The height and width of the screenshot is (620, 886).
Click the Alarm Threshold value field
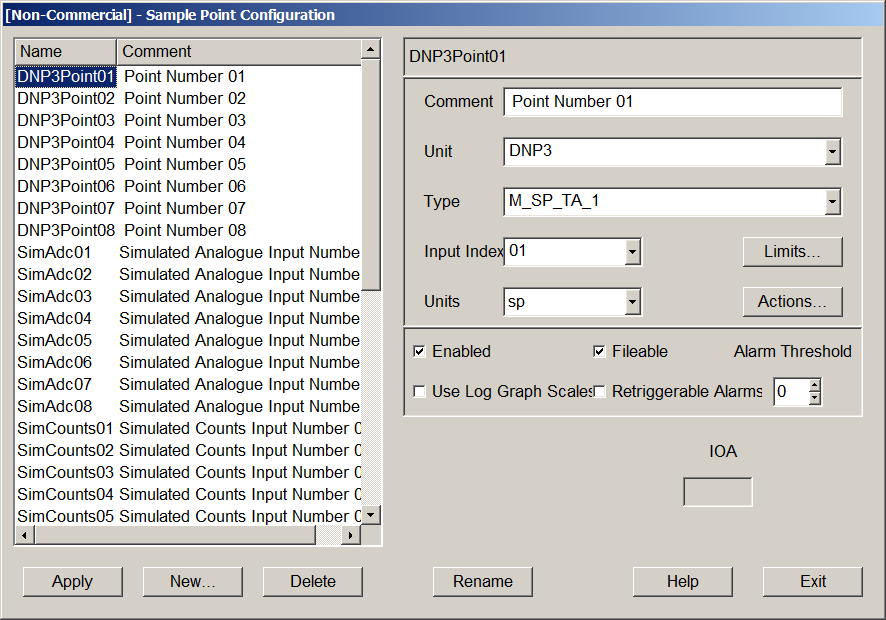click(x=791, y=392)
